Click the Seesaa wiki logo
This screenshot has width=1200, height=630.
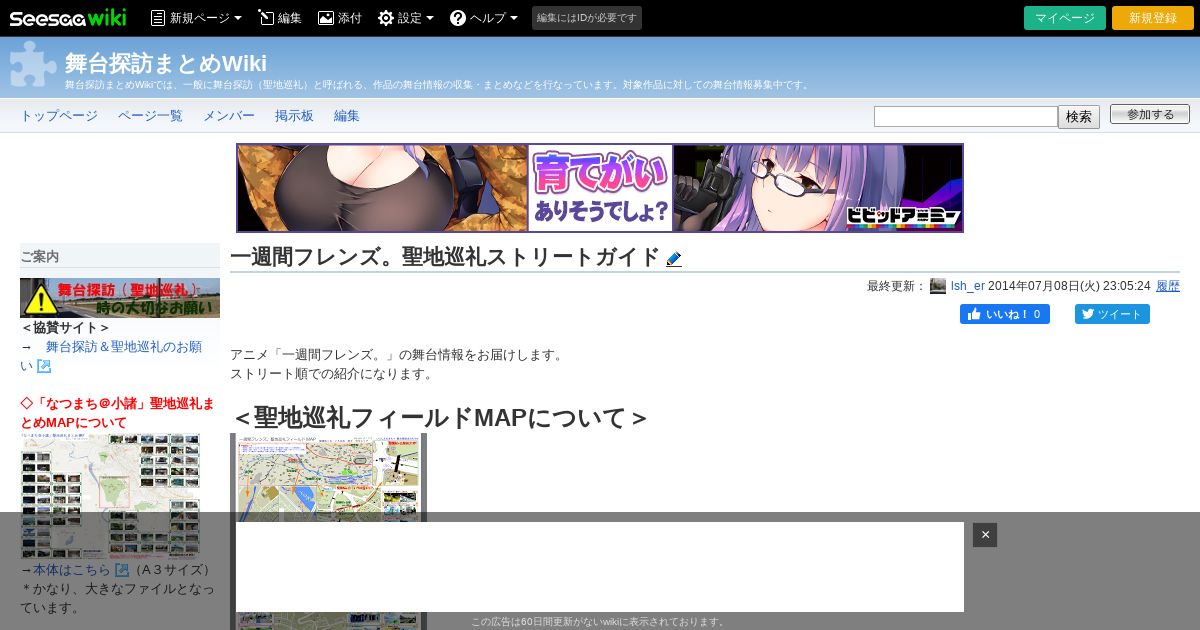(x=68, y=18)
